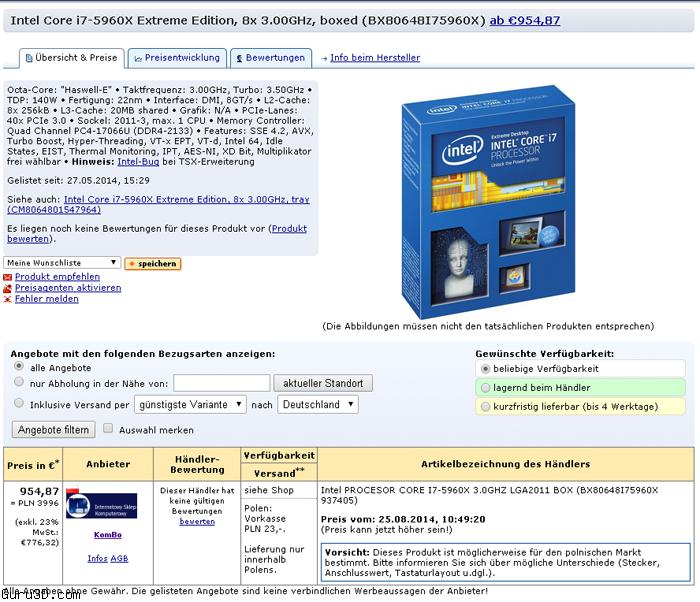Open the tray version CM8064801547964 link

pos(158,205)
